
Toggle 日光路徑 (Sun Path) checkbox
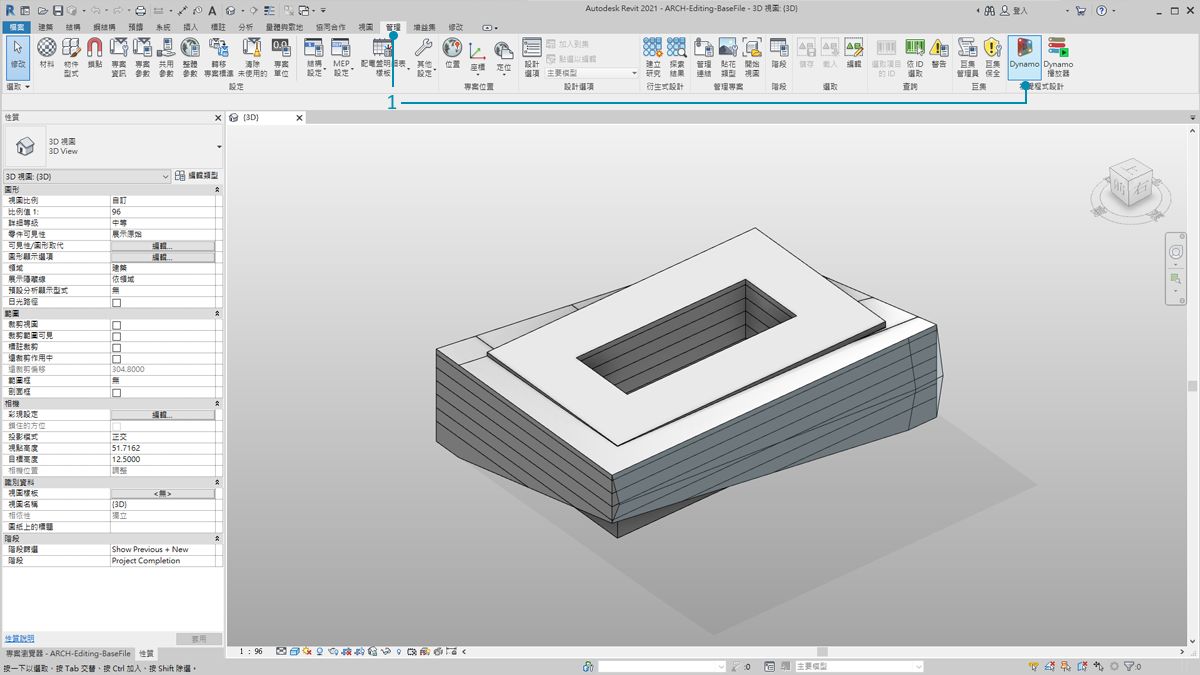116,302
